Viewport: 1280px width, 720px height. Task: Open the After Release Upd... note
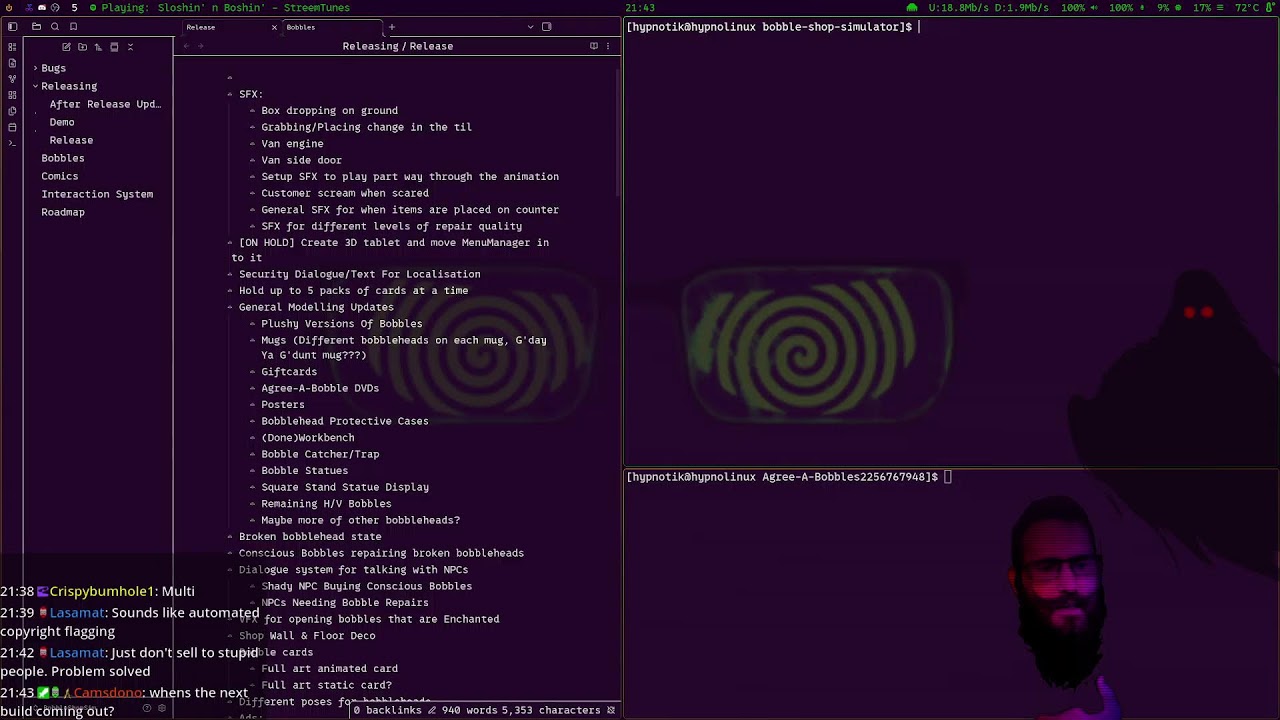105,104
